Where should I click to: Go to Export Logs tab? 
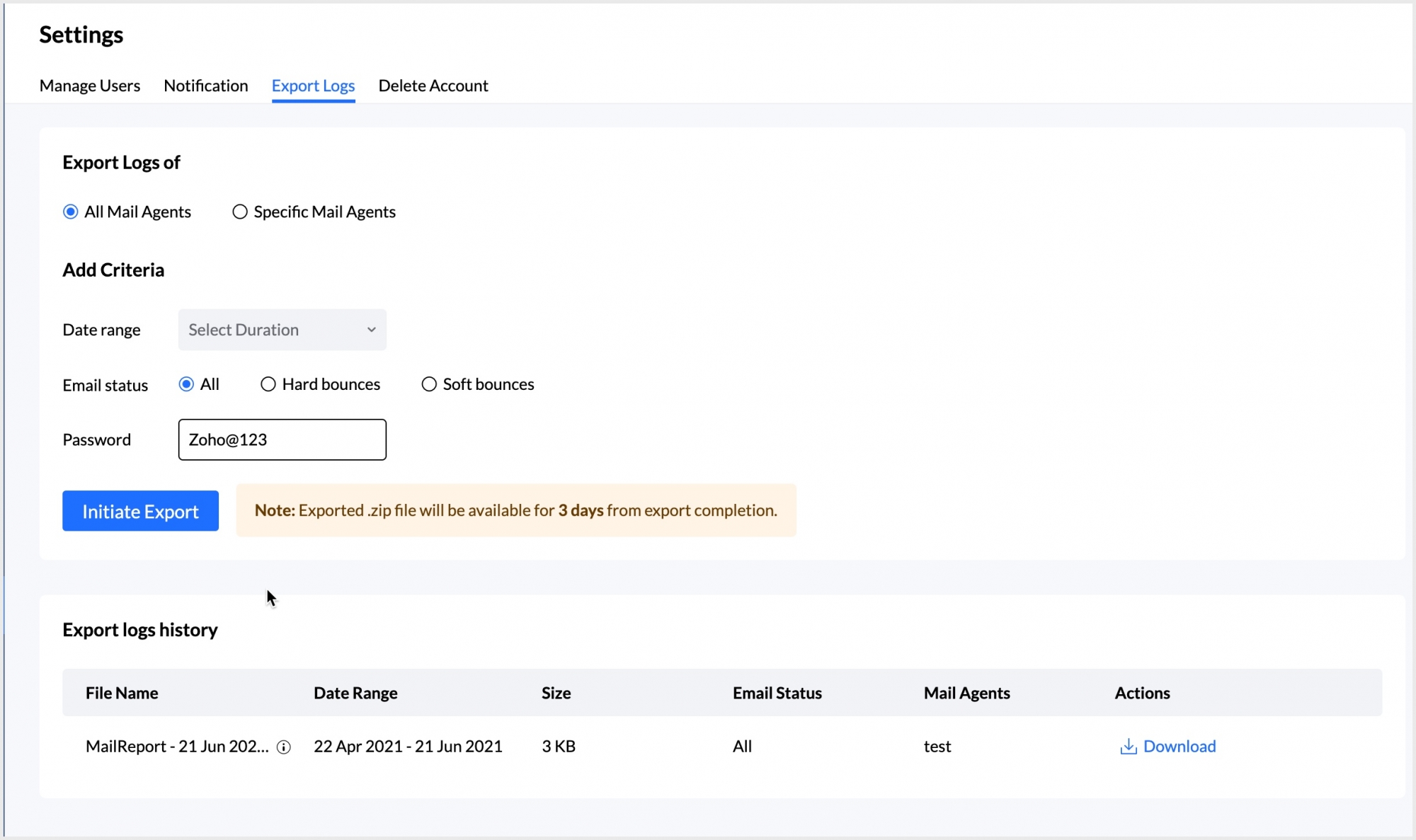313,86
